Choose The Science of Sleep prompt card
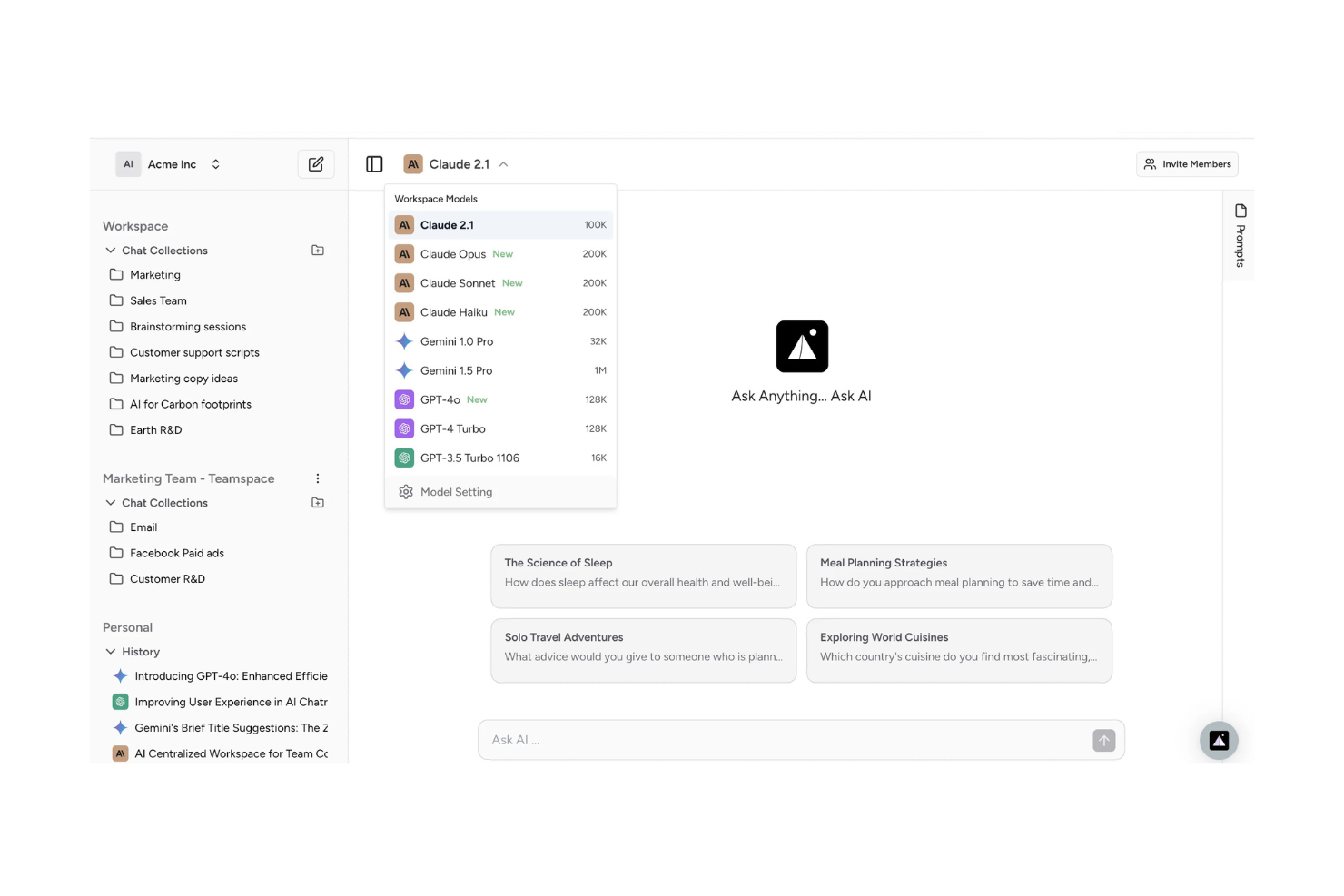1344x896 pixels. tap(643, 576)
